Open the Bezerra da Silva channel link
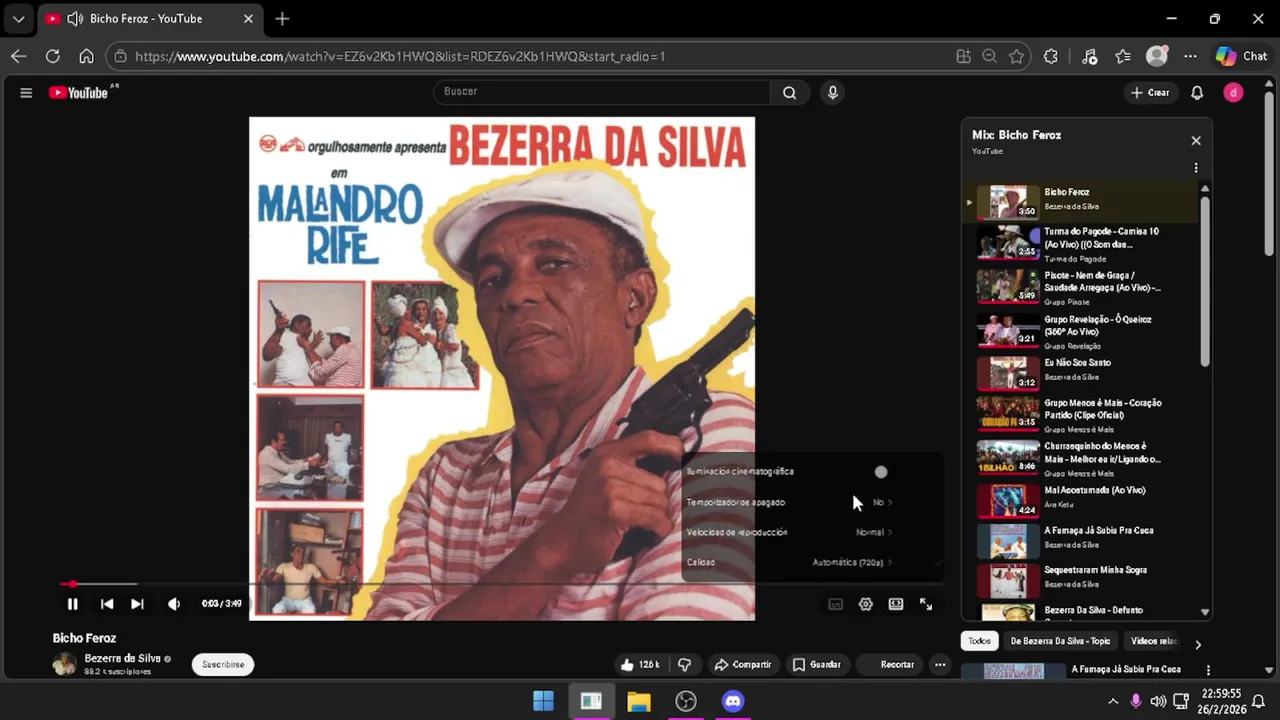 (122, 658)
